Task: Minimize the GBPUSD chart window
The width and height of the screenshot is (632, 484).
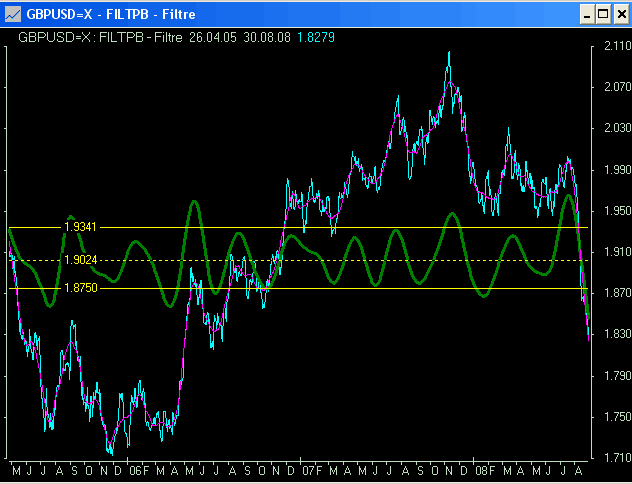Action: pos(587,15)
